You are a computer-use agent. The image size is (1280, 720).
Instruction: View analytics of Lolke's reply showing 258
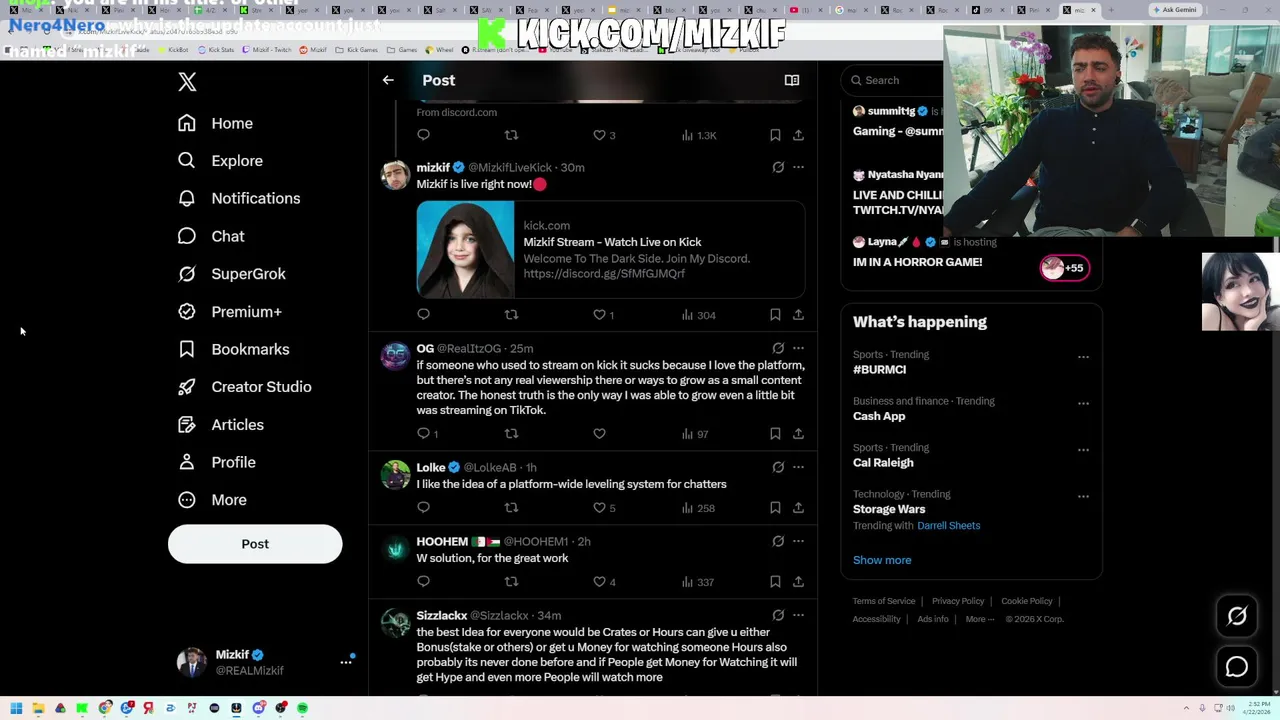click(698, 508)
